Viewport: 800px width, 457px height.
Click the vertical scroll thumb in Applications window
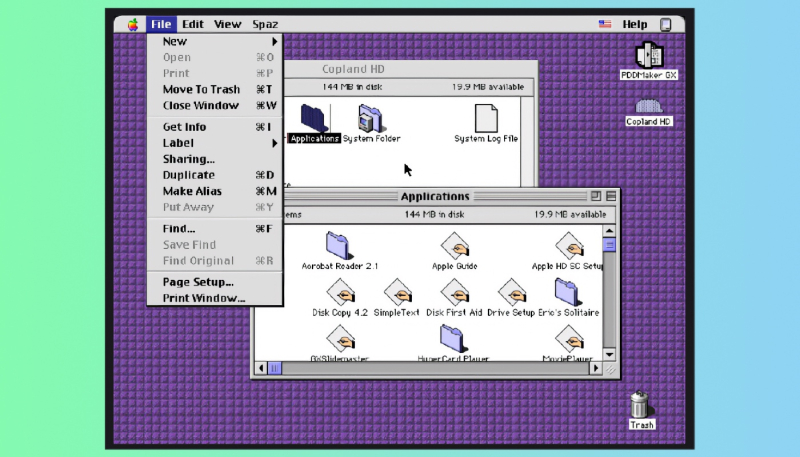(x=609, y=245)
